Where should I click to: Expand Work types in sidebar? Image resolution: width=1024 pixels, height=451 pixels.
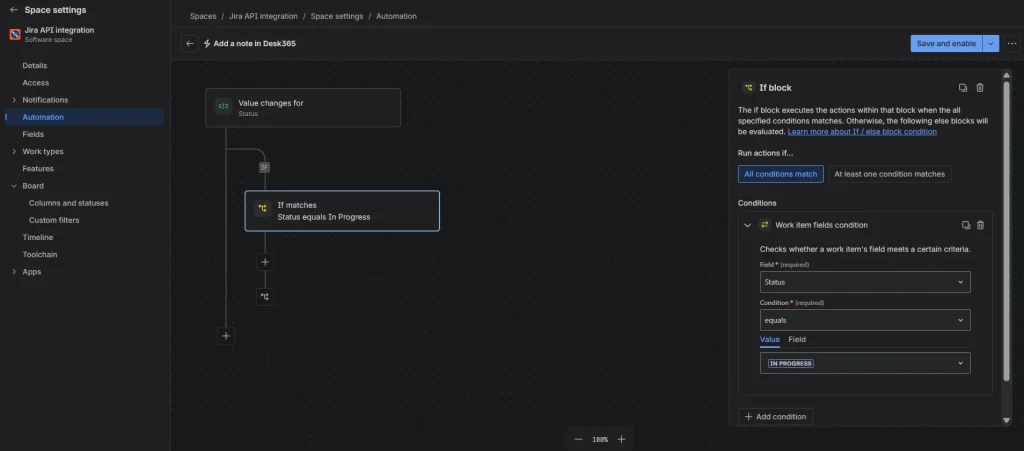tap(14, 151)
